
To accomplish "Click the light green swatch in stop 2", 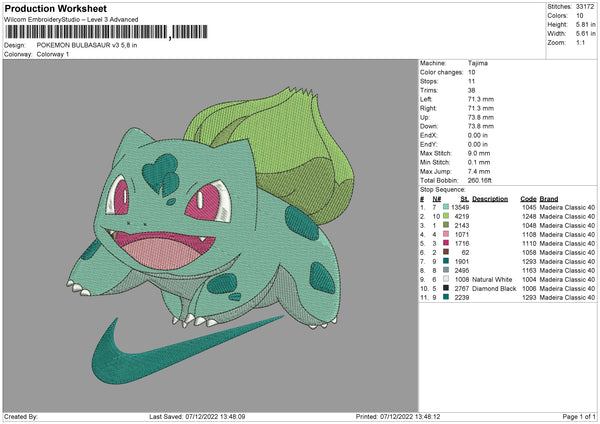I will tap(446, 216).
